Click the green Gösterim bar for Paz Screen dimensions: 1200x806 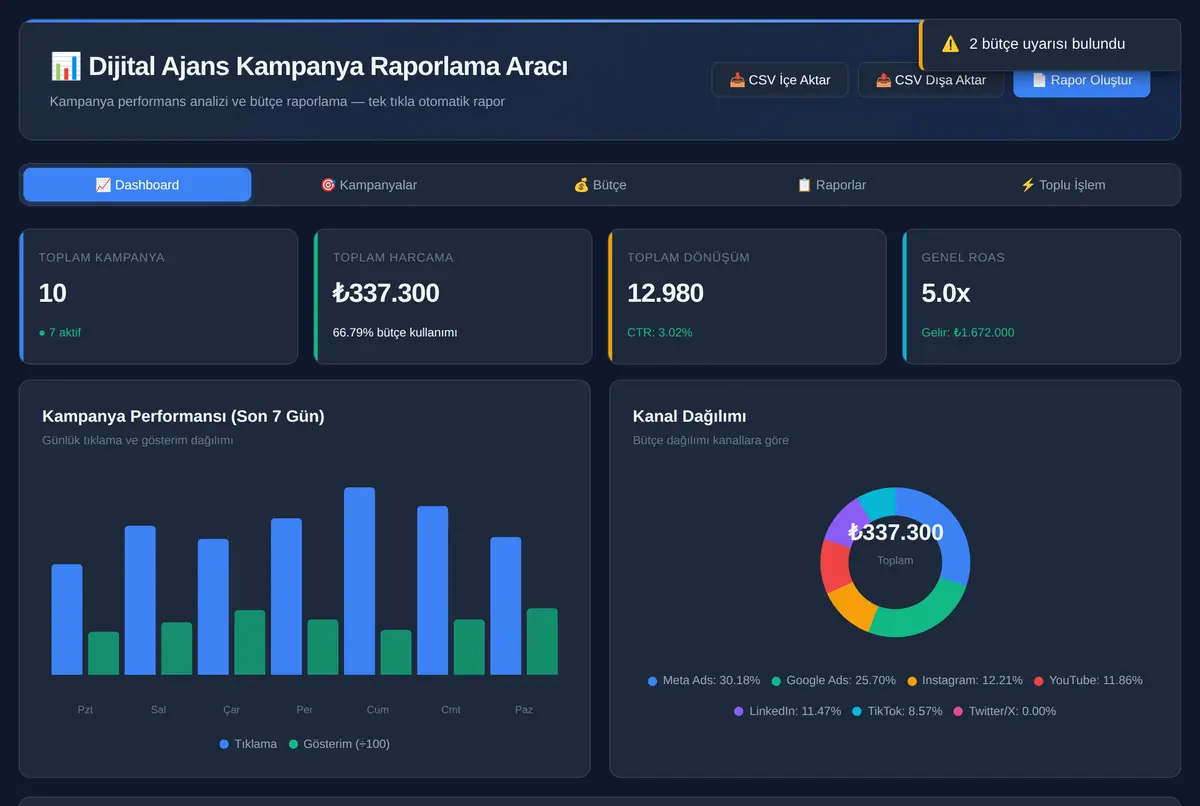coord(542,641)
